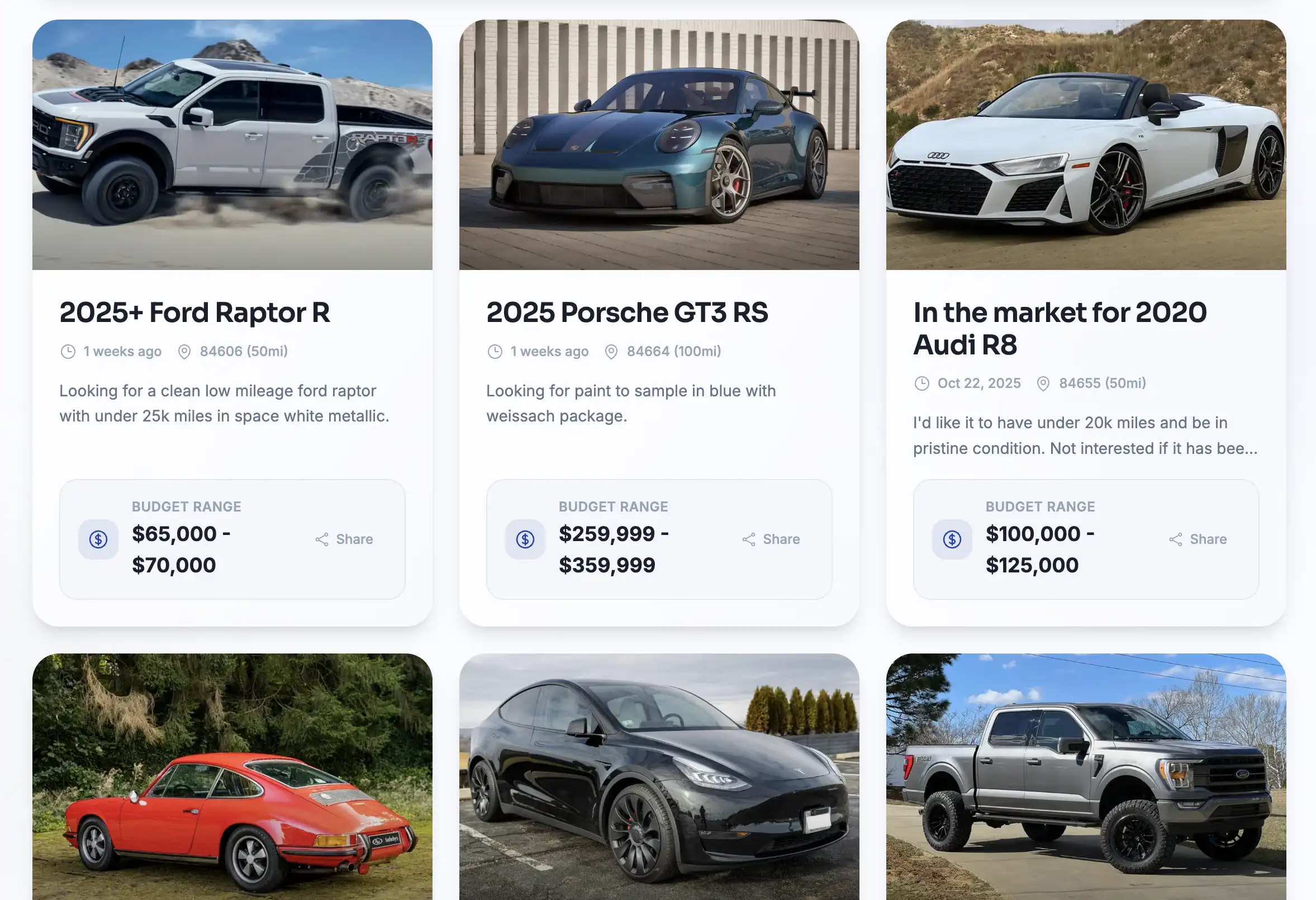Click the clock icon beside Oct 22, 2025
The width and height of the screenshot is (1316, 900).
pyautogui.click(x=921, y=383)
